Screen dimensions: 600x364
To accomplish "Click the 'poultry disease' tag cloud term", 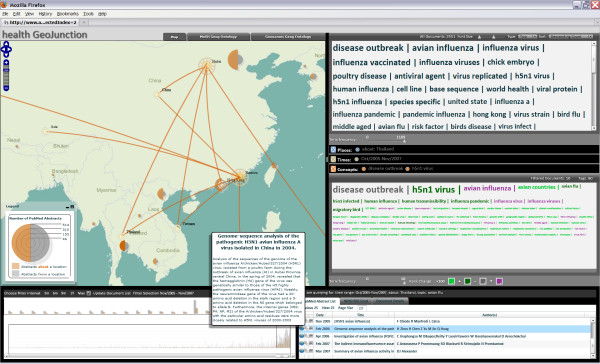I will tap(359, 76).
